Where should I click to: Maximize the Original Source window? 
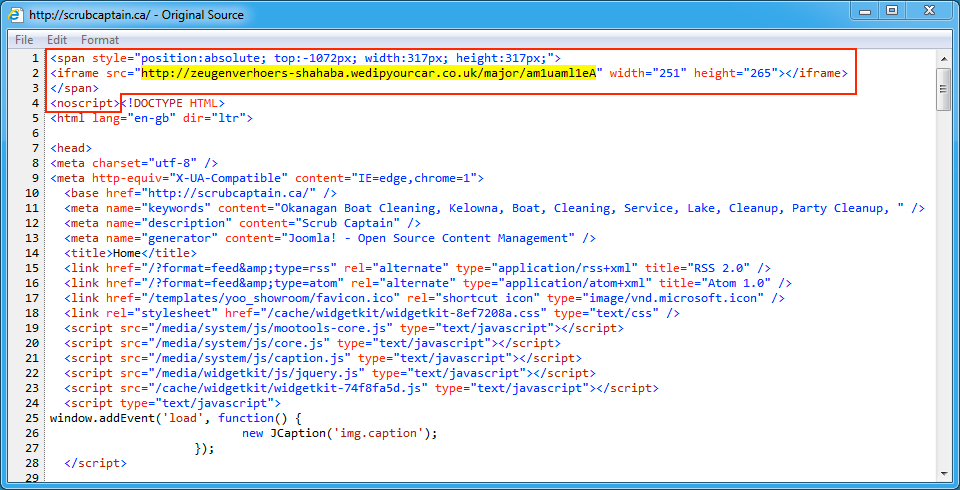(891, 11)
